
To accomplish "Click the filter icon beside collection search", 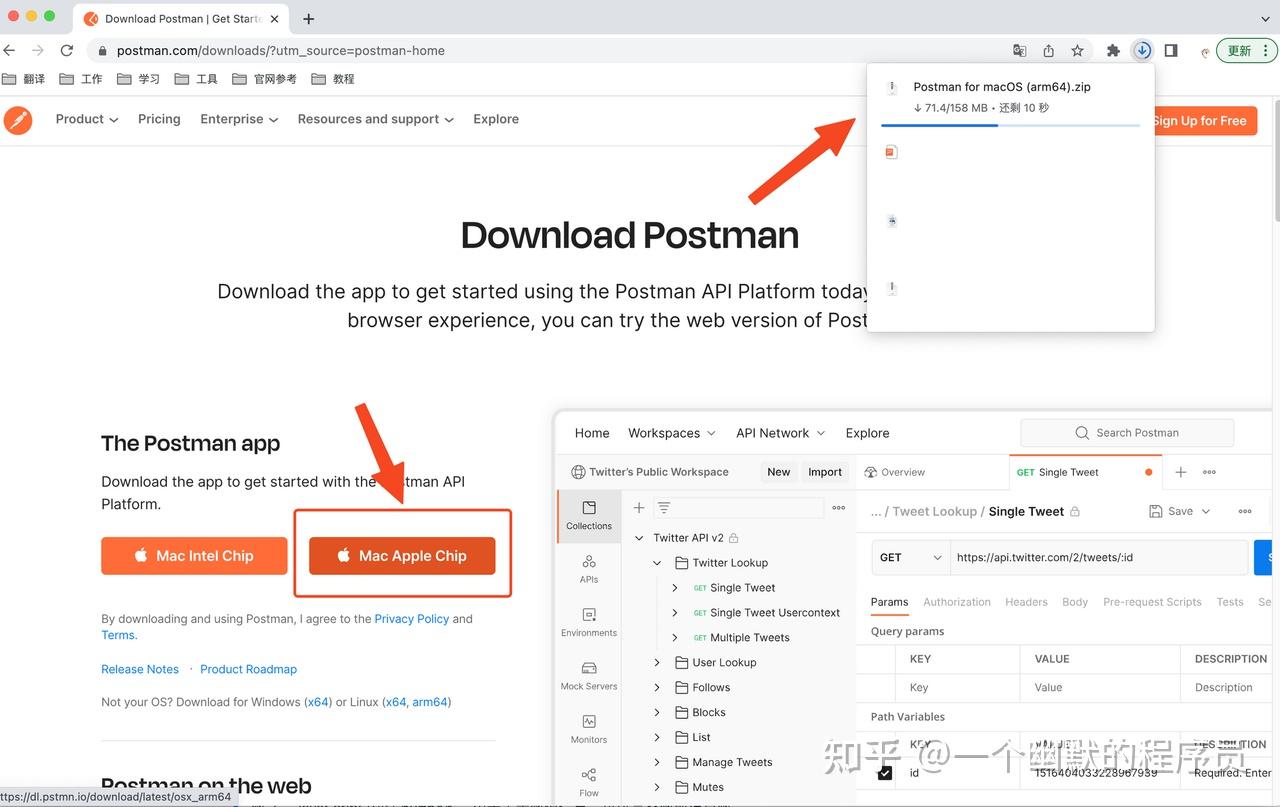I will [665, 507].
